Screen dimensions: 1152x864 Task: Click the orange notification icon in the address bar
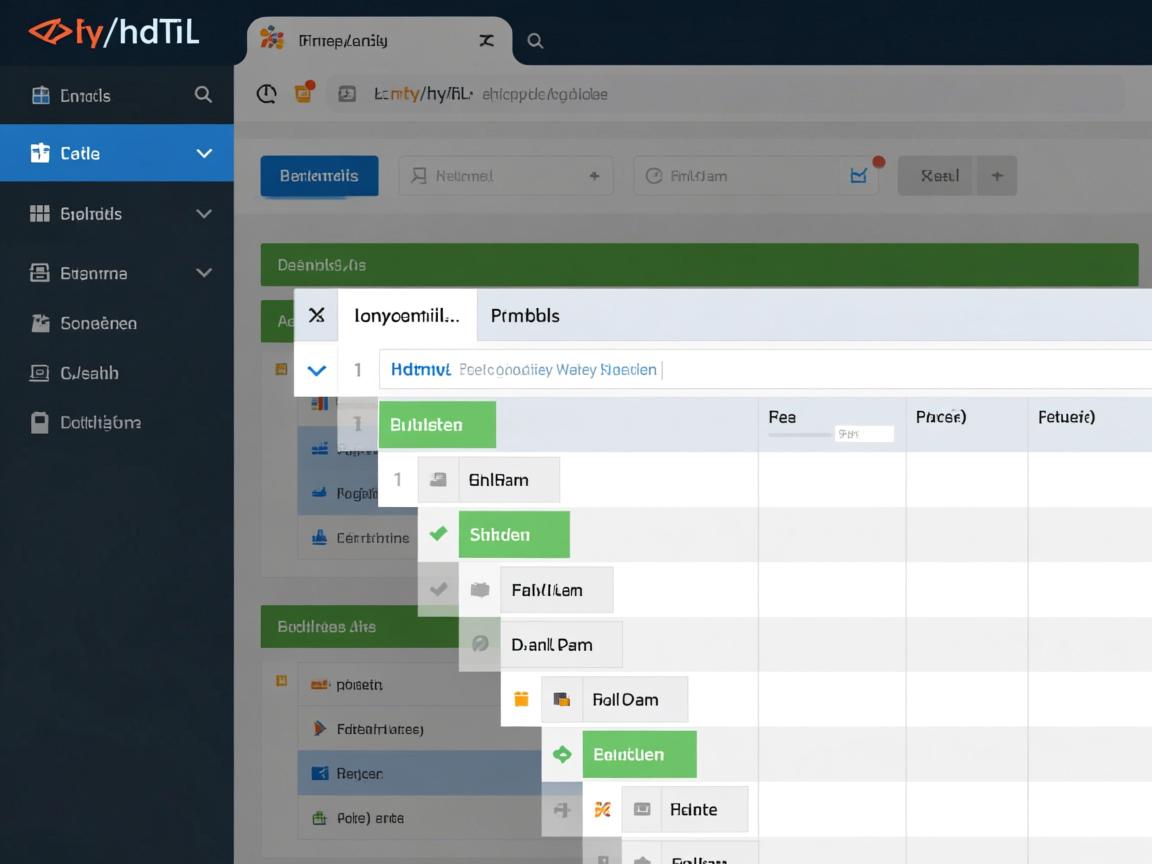pyautogui.click(x=303, y=93)
